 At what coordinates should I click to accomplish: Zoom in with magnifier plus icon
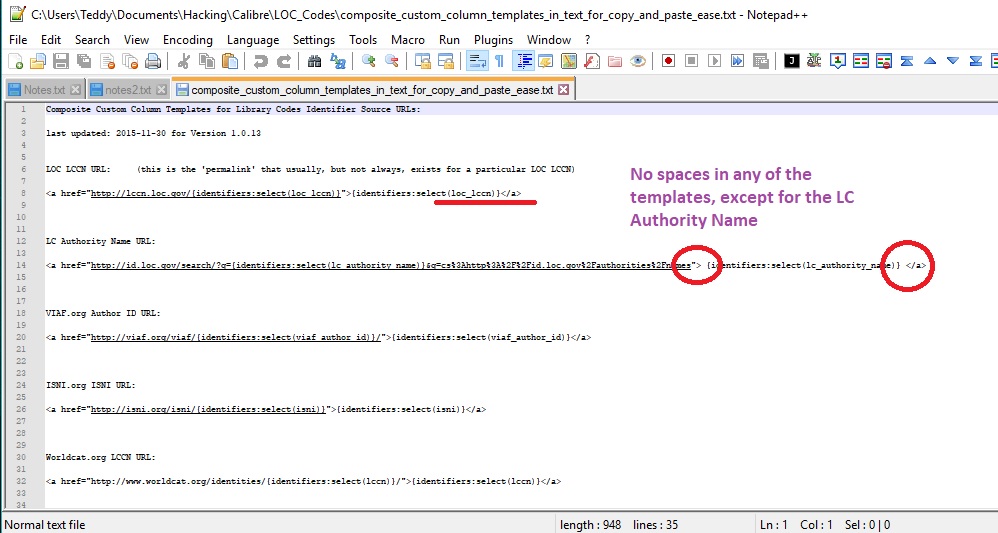369,61
